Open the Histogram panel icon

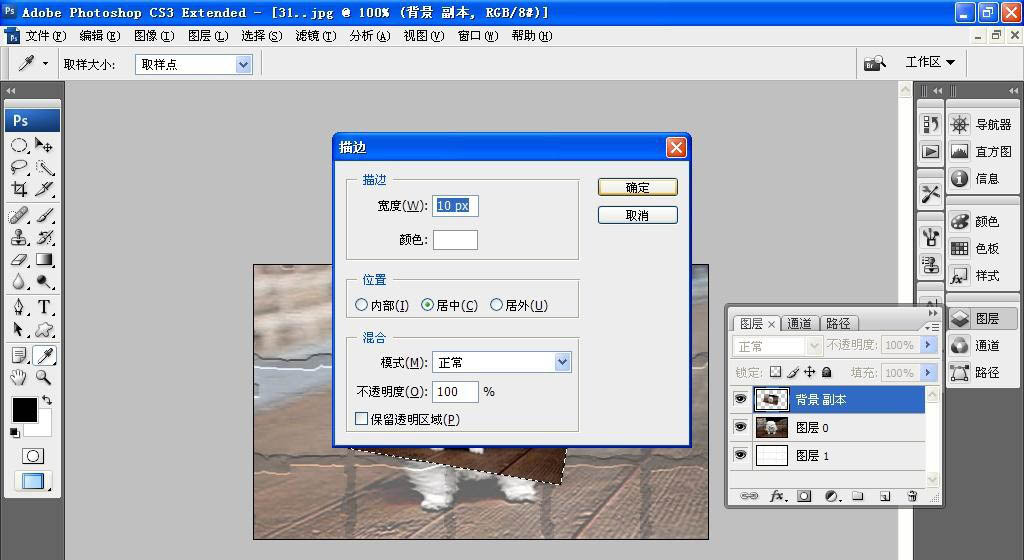tap(959, 151)
